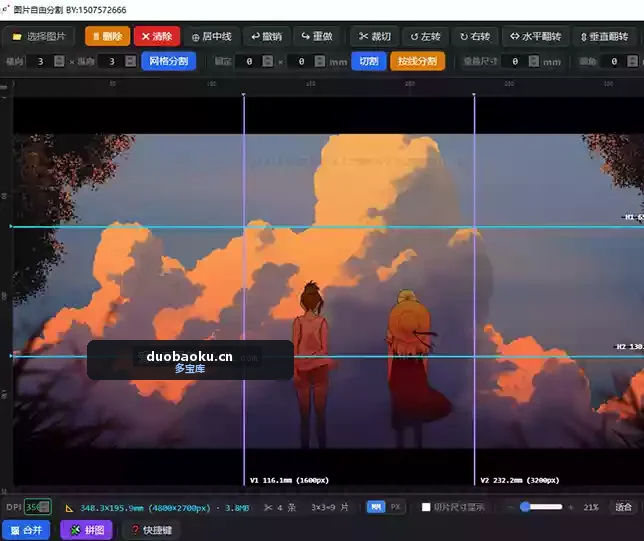Viewport: 644px width, 541px height.
Task: Click the 适合 fit button
Action: 623,507
